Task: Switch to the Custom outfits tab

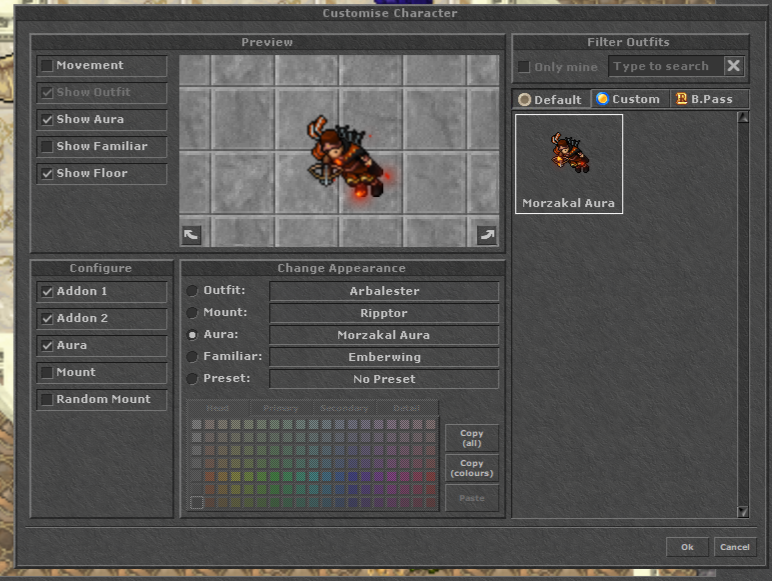Action: pos(630,99)
